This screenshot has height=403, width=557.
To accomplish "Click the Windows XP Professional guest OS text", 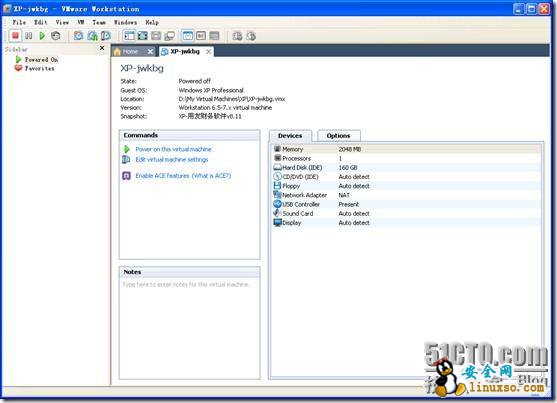I will pyautogui.click(x=211, y=90).
